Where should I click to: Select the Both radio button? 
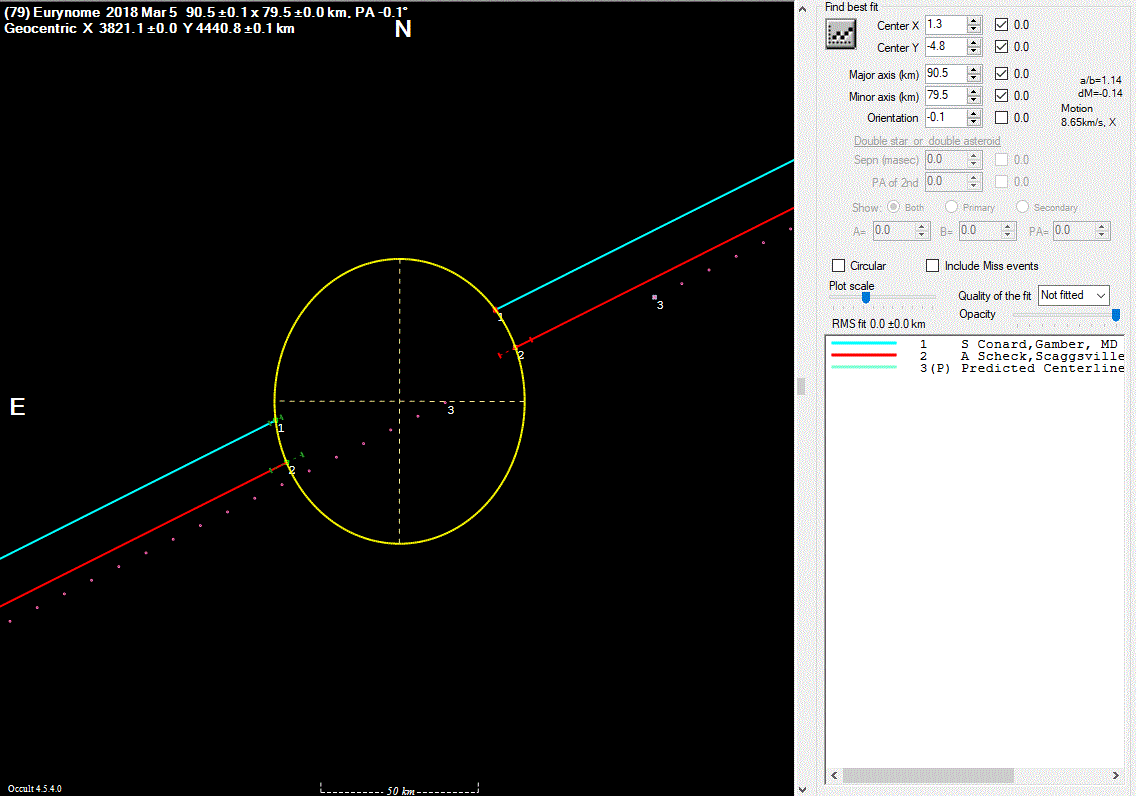893,206
